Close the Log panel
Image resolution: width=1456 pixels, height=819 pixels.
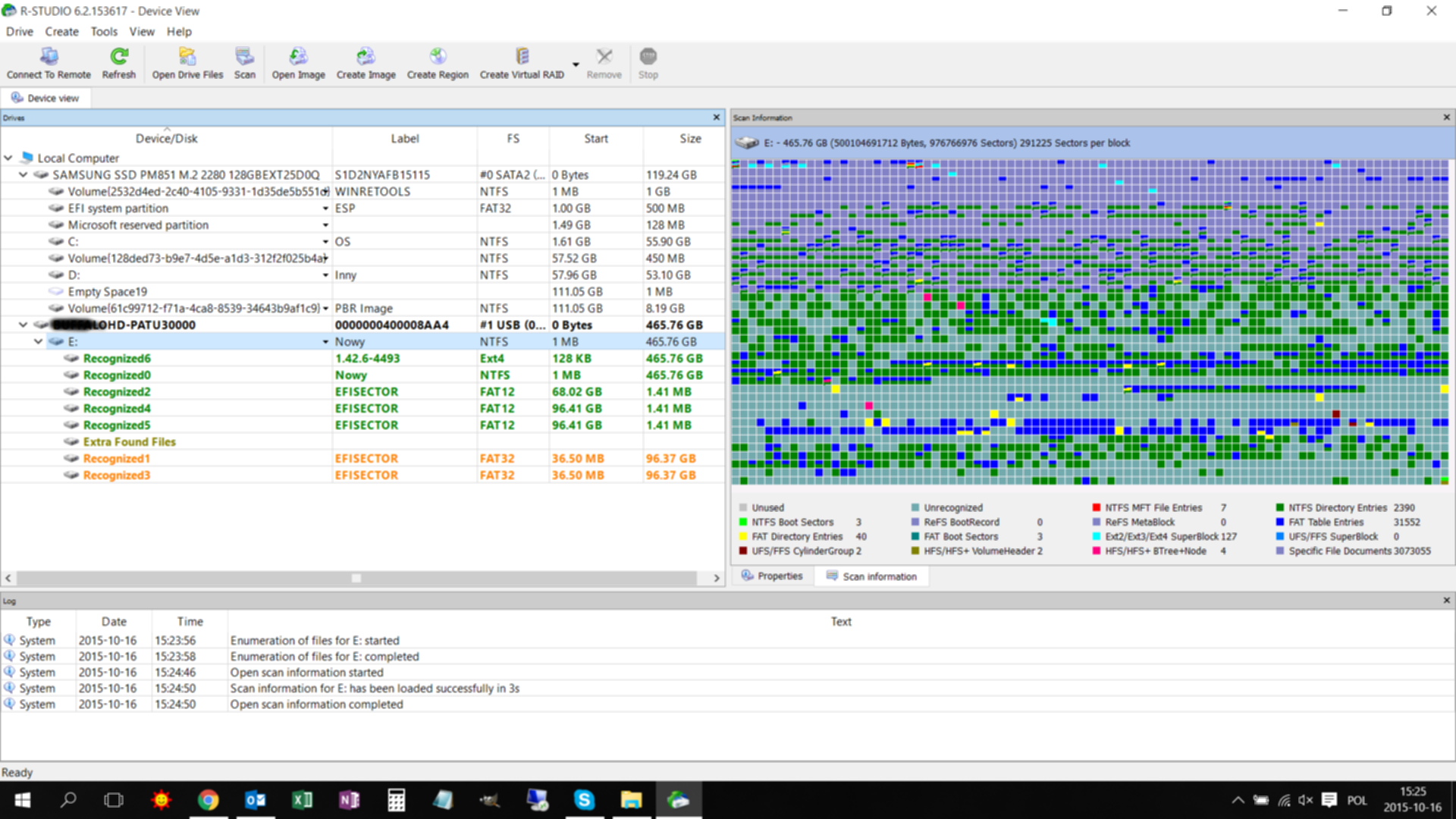tap(1446, 601)
